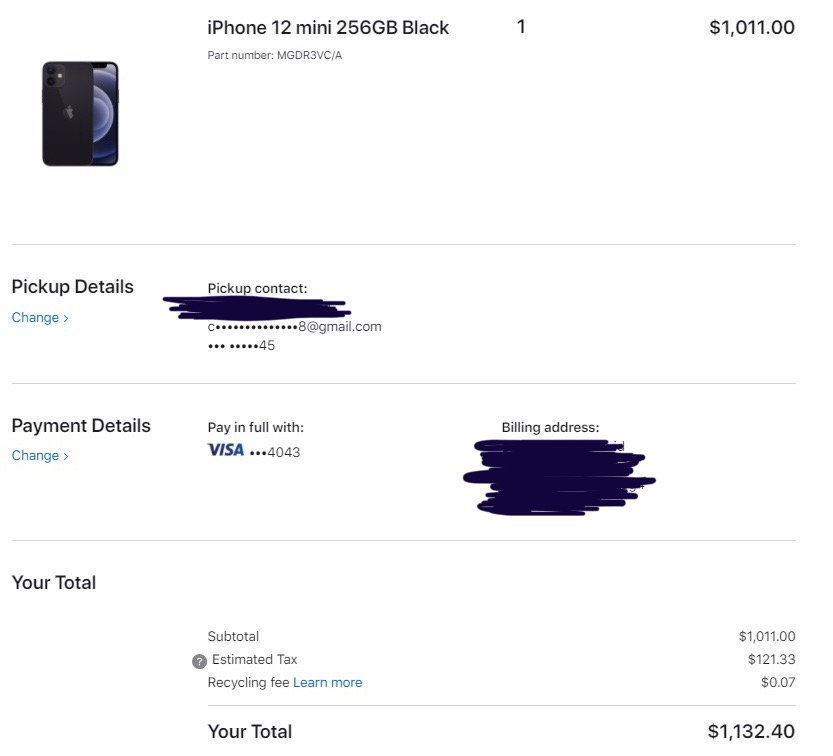Image resolution: width=833 pixels, height=756 pixels.
Task: Select the Billing address label
Action: click(550, 427)
